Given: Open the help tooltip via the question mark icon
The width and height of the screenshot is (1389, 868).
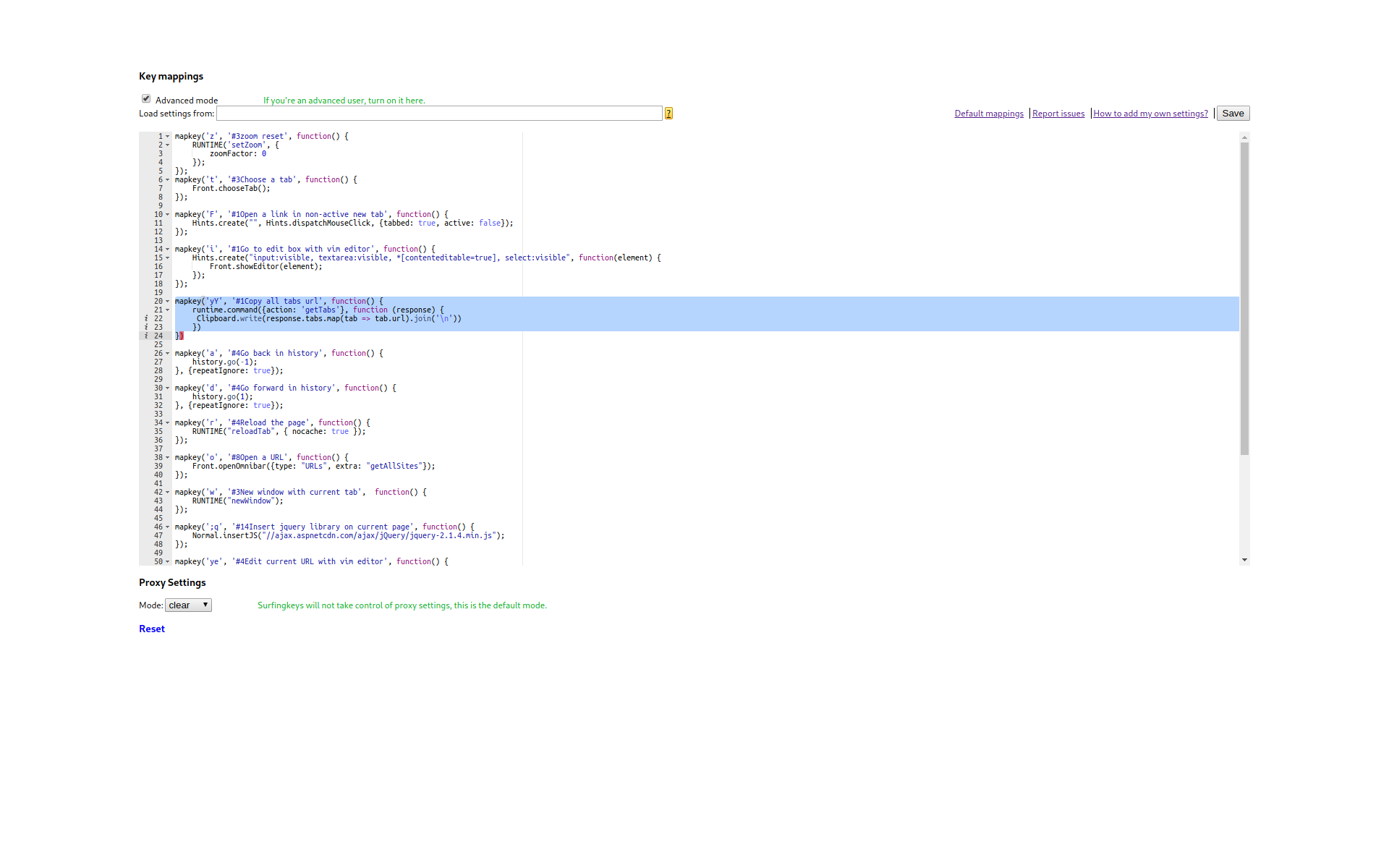Looking at the screenshot, I should (667, 114).
